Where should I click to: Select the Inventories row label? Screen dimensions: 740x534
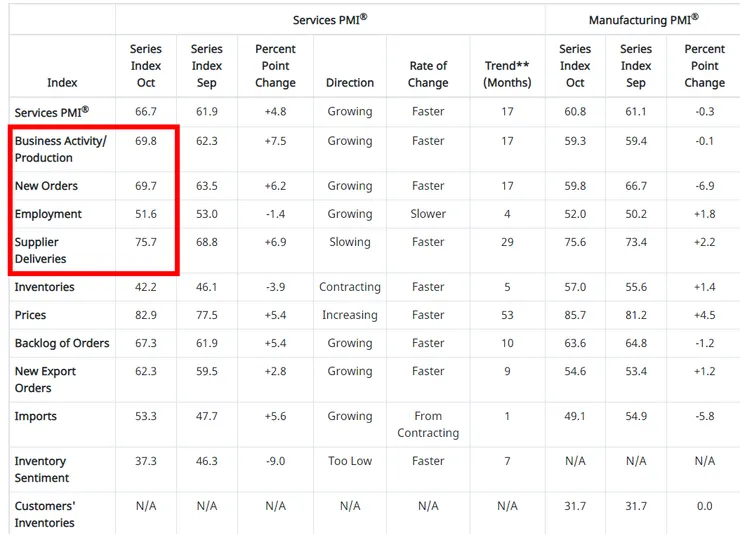click(x=44, y=287)
